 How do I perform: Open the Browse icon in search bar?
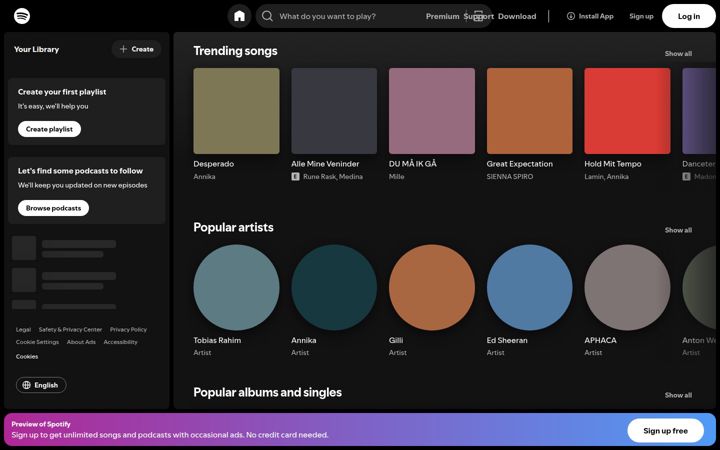(478, 16)
